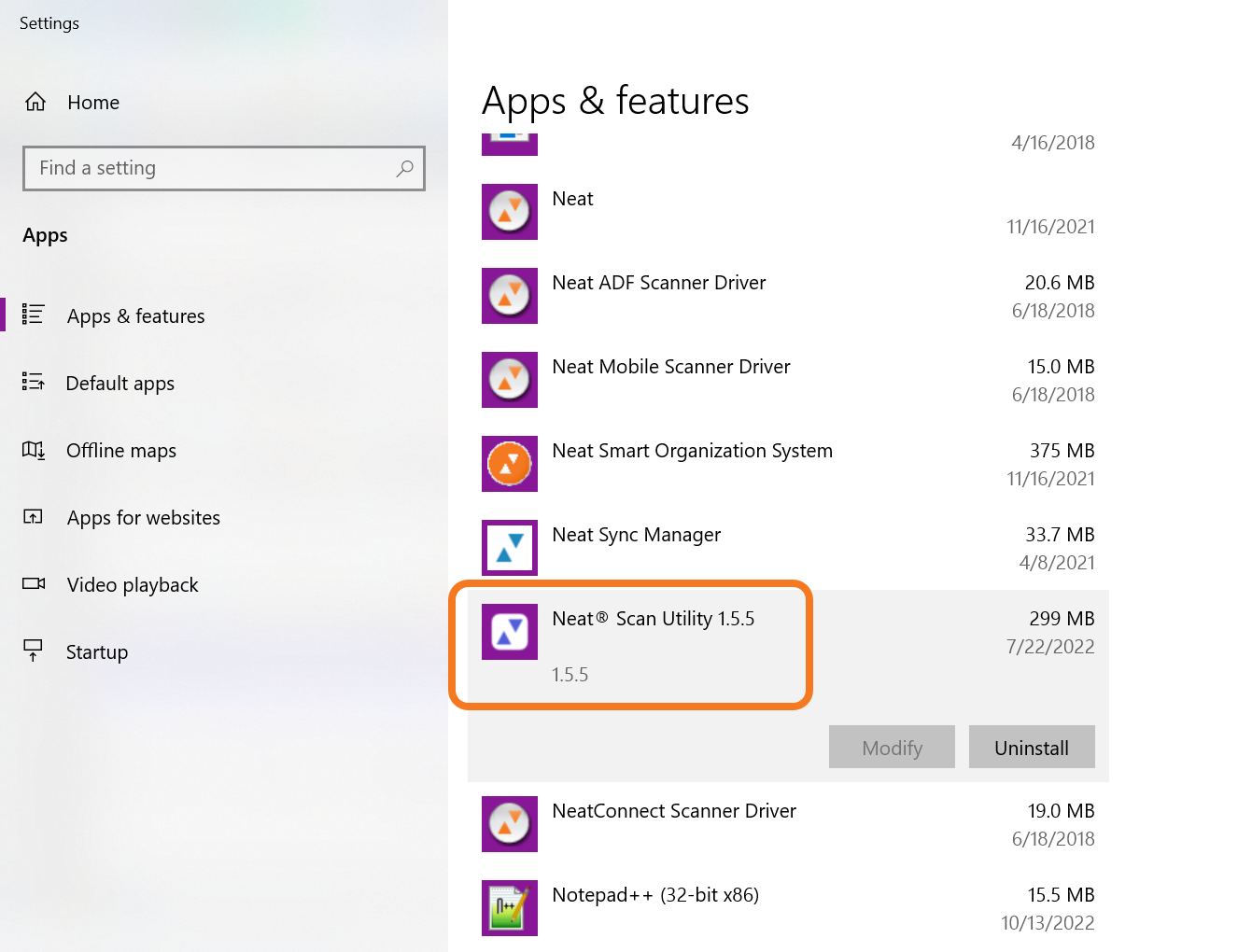Go to Apps for websites

coord(143,518)
